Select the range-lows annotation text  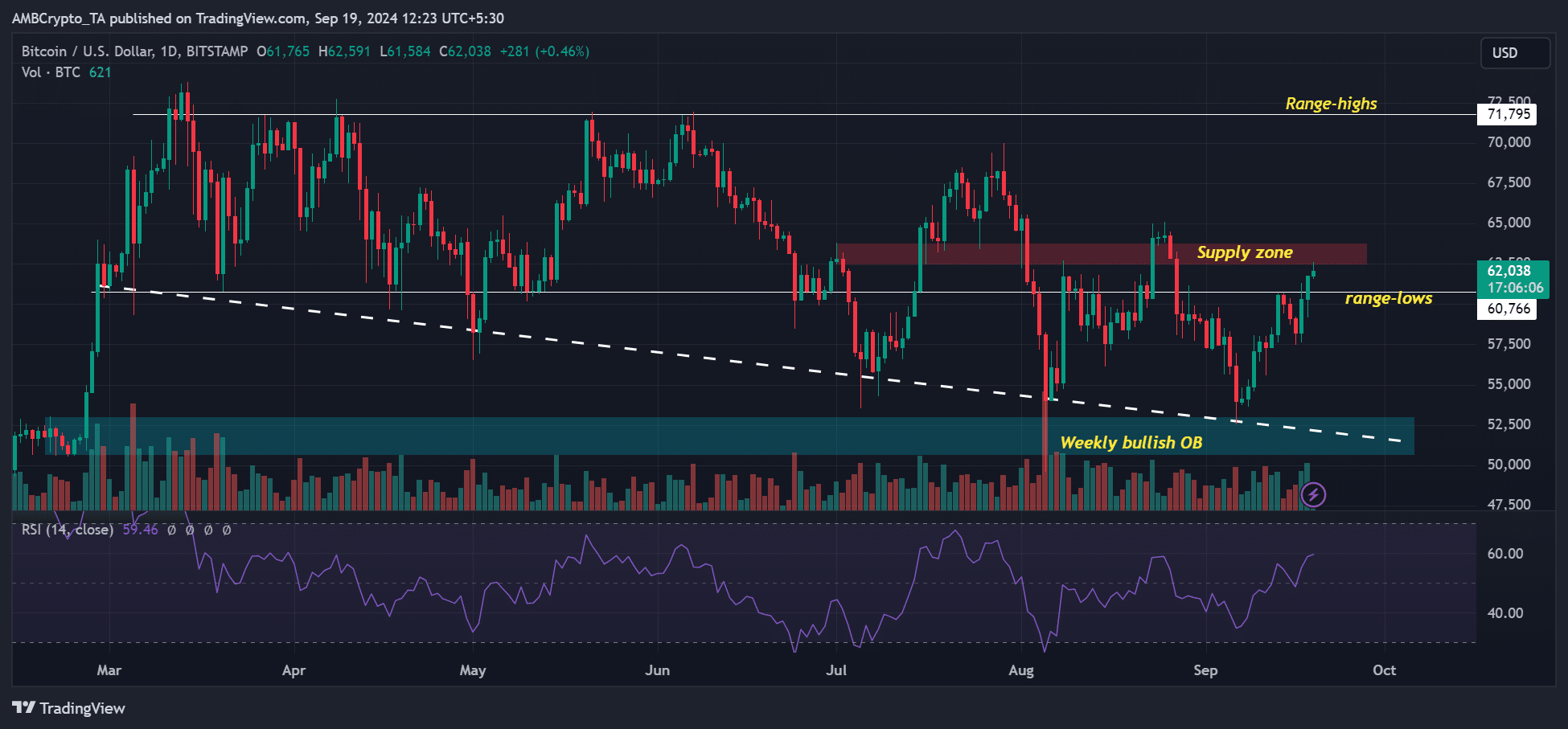[x=1389, y=298]
